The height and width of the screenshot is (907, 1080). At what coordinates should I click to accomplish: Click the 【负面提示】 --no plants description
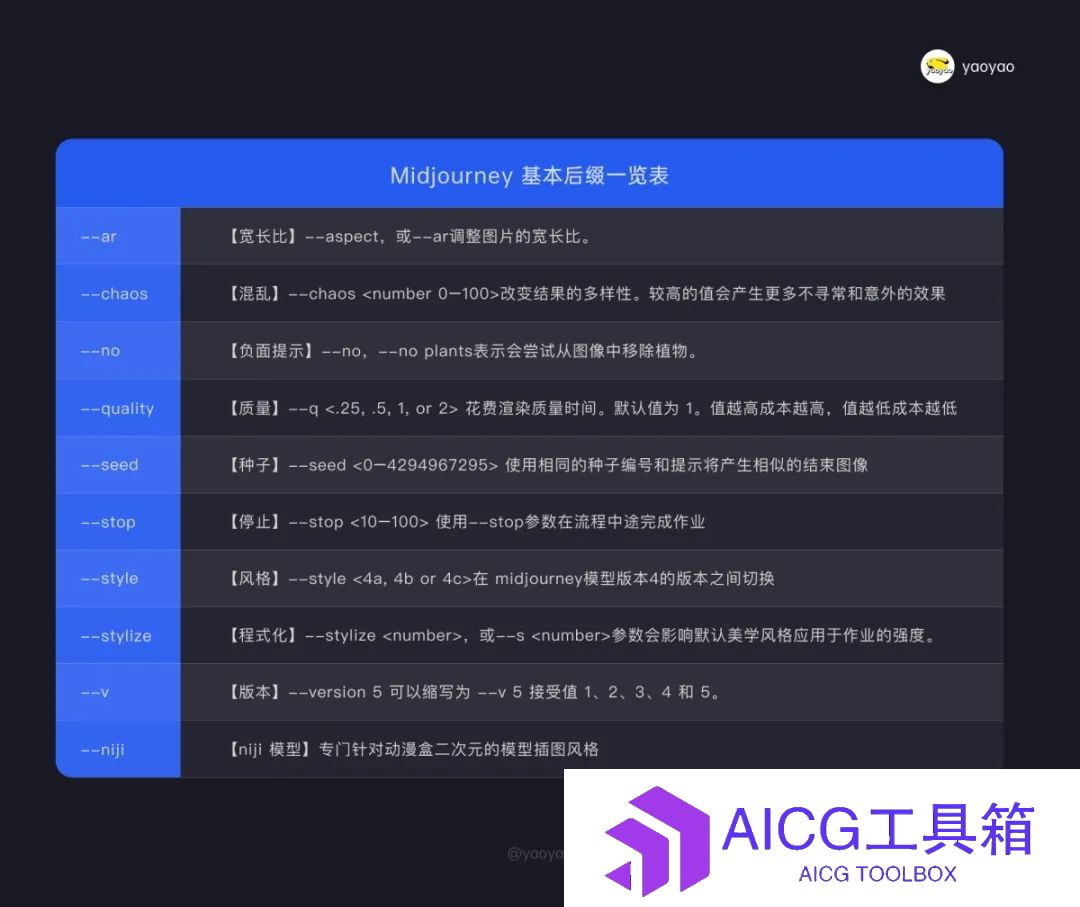[x=464, y=351]
